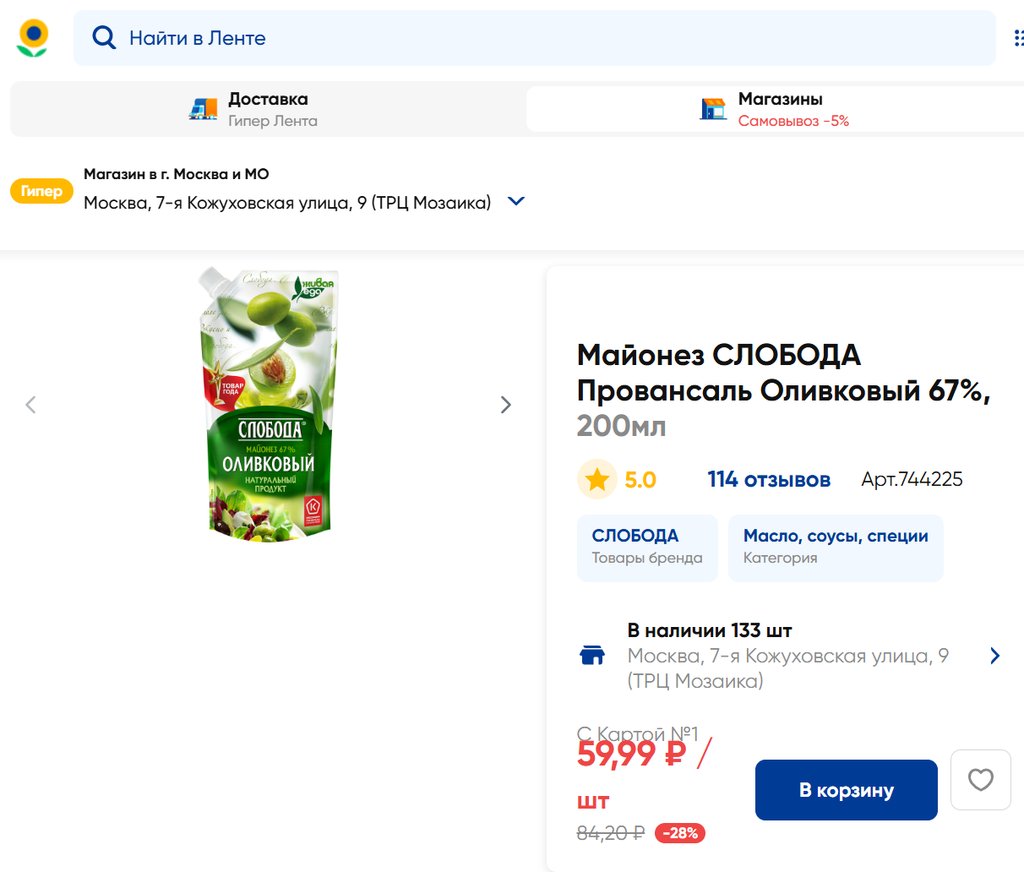Open the grid menu icon

click(1016, 38)
